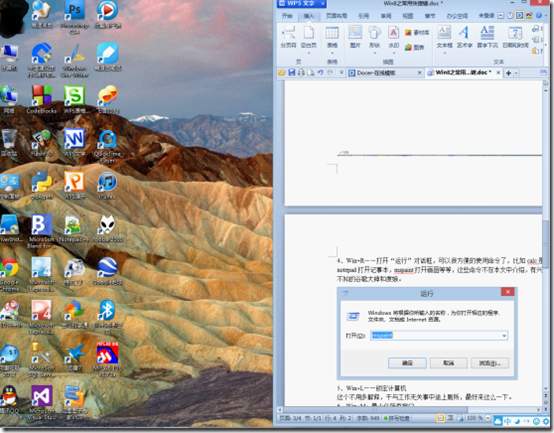Click the Help question mark icon in WPS
The width and height of the screenshot is (554, 433).
538,15
